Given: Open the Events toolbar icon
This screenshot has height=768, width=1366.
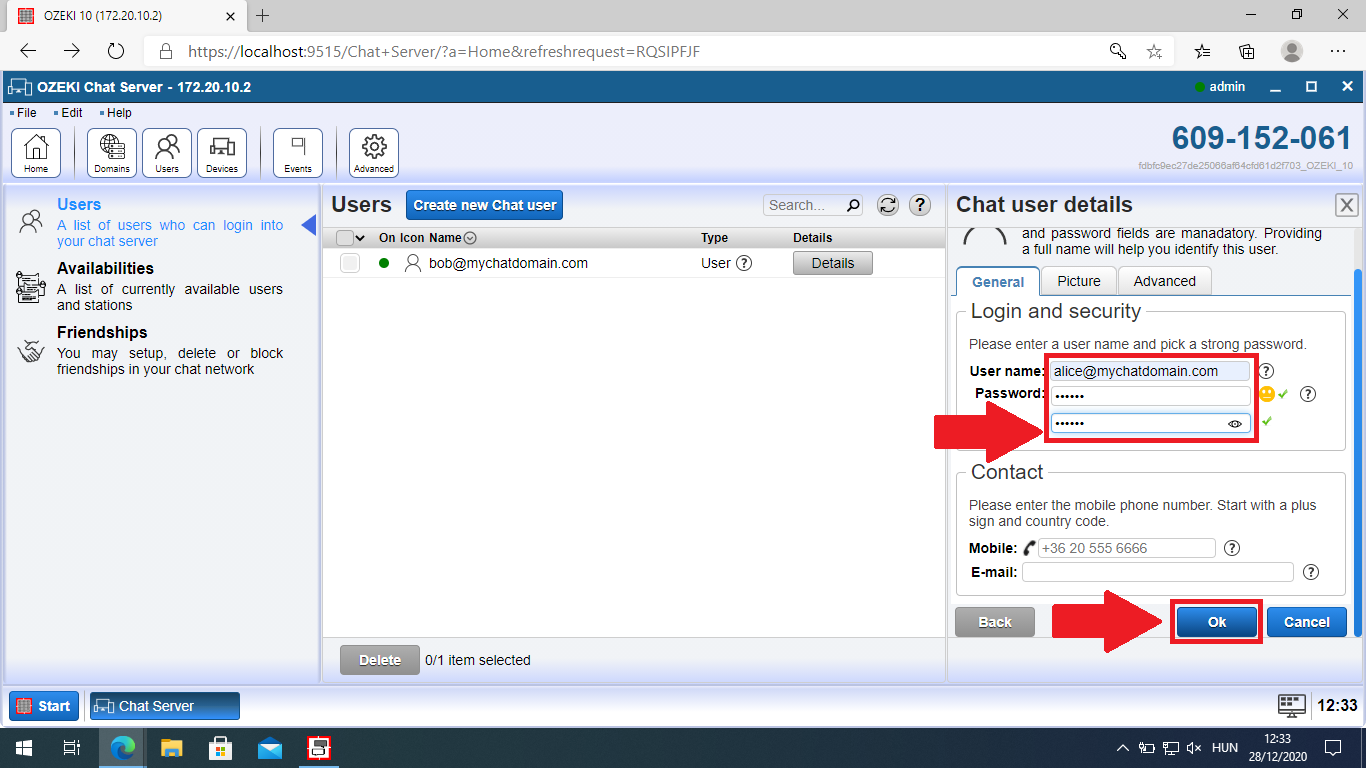Looking at the screenshot, I should click(x=298, y=153).
